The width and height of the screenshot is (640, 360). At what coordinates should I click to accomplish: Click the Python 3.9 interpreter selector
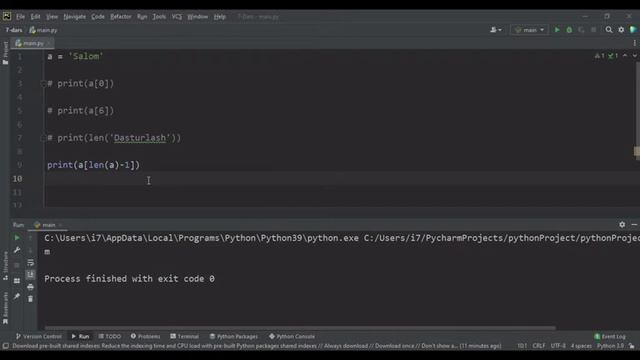tap(610, 346)
